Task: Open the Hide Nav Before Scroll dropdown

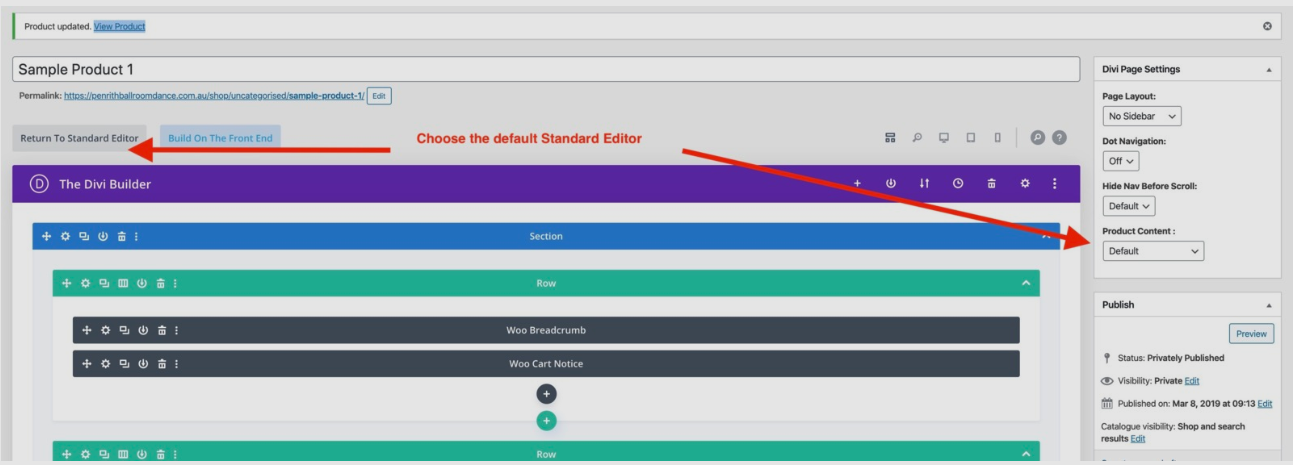Action: pyautogui.click(x=1129, y=206)
